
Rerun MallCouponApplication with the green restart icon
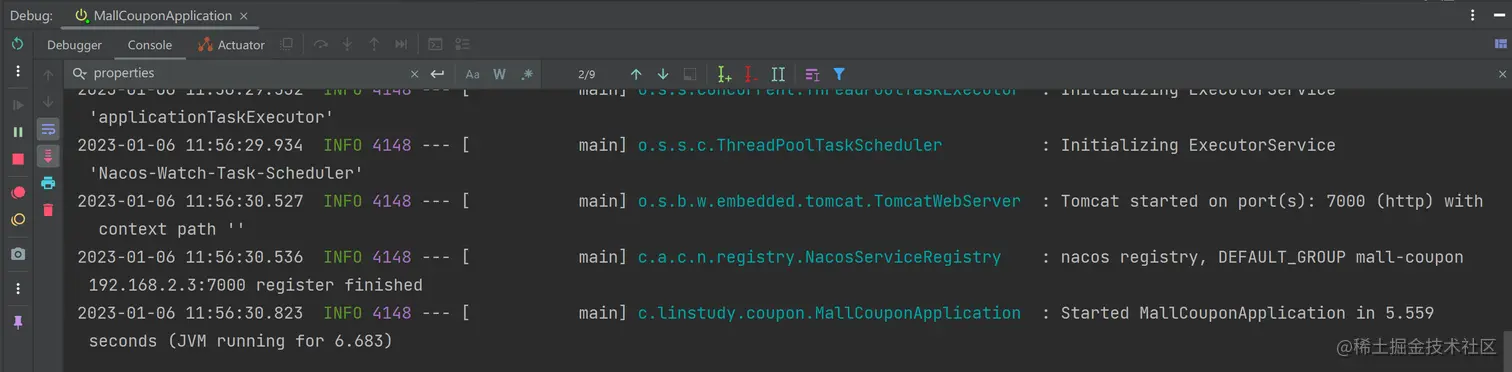[x=17, y=44]
